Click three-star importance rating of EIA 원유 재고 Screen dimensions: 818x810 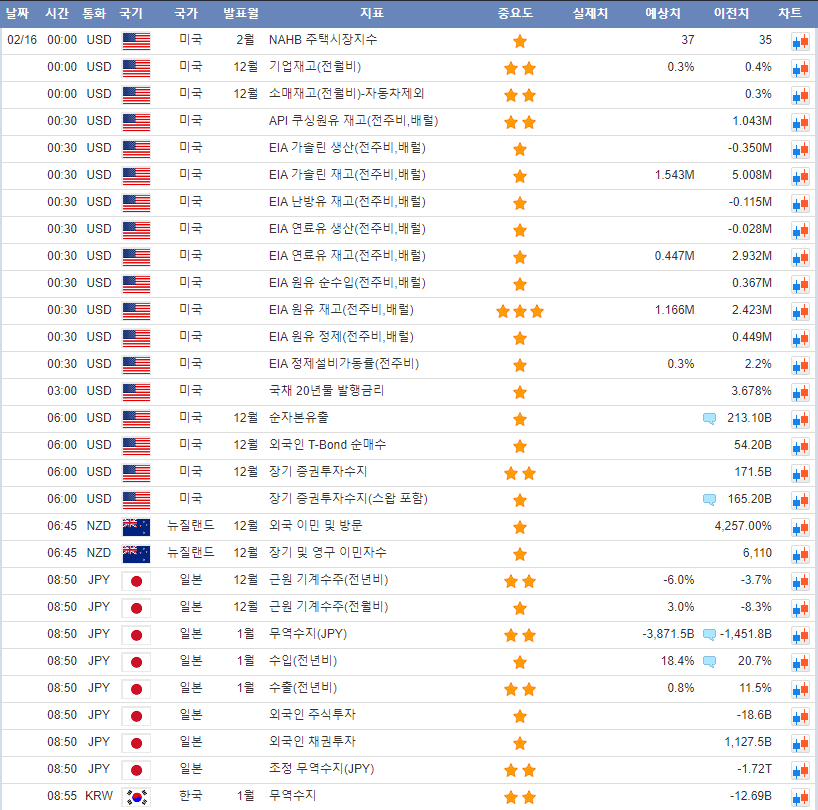tap(519, 310)
